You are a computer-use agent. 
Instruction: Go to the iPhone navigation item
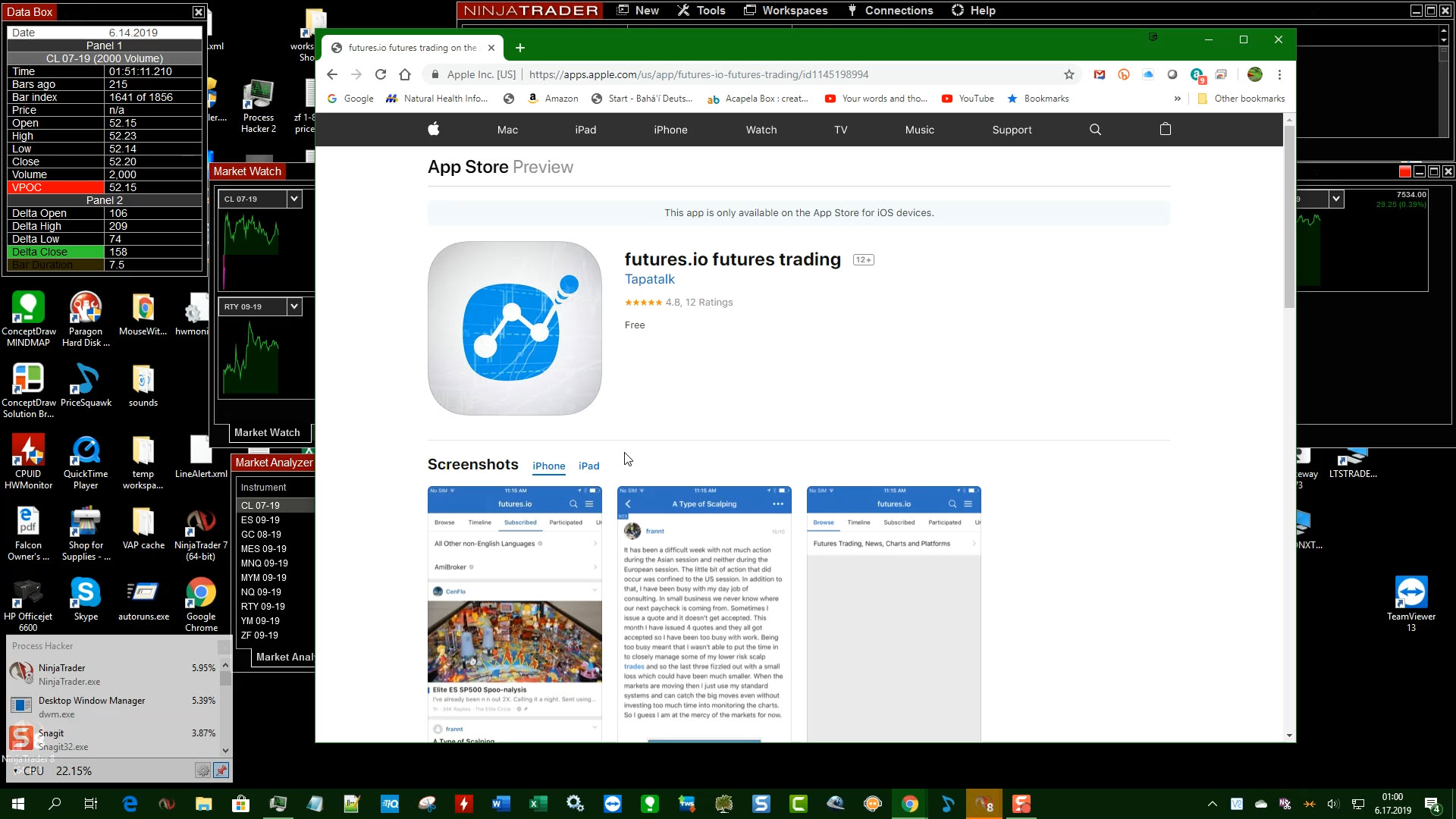670,130
